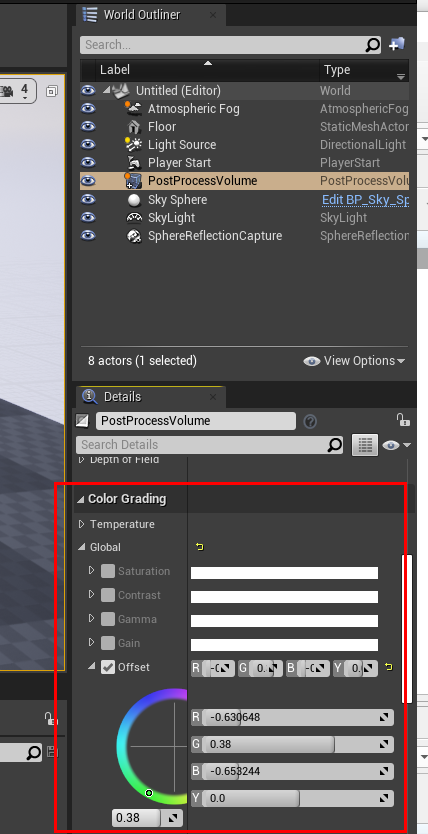The height and width of the screenshot is (834, 428).
Task: Enable the Gain override checkbox
Action: tap(108, 643)
